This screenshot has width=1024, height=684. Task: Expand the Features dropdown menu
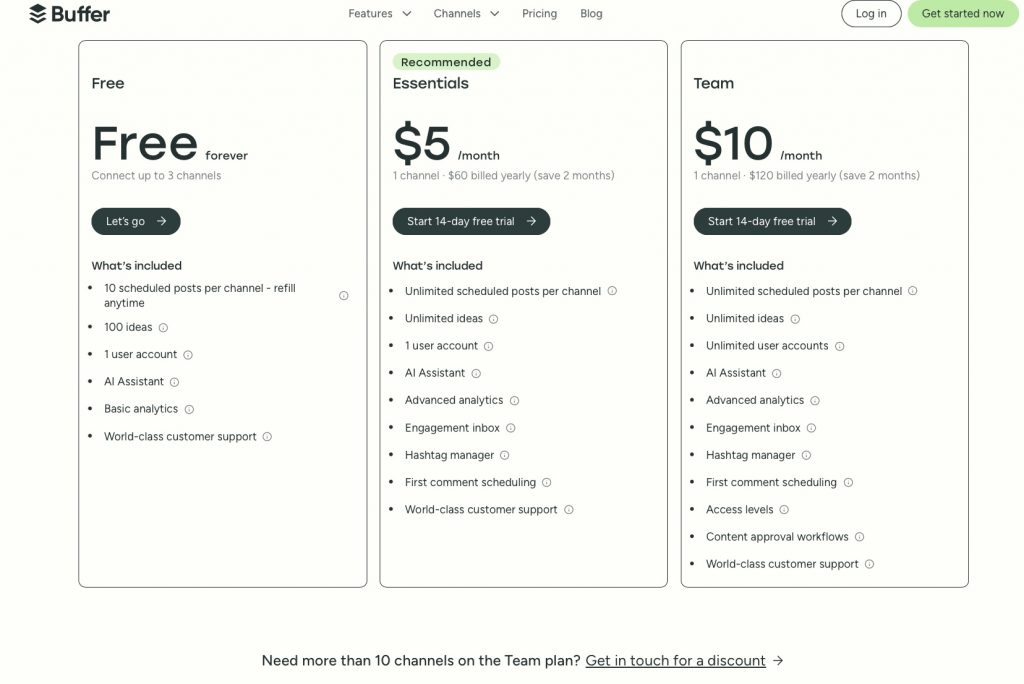379,14
